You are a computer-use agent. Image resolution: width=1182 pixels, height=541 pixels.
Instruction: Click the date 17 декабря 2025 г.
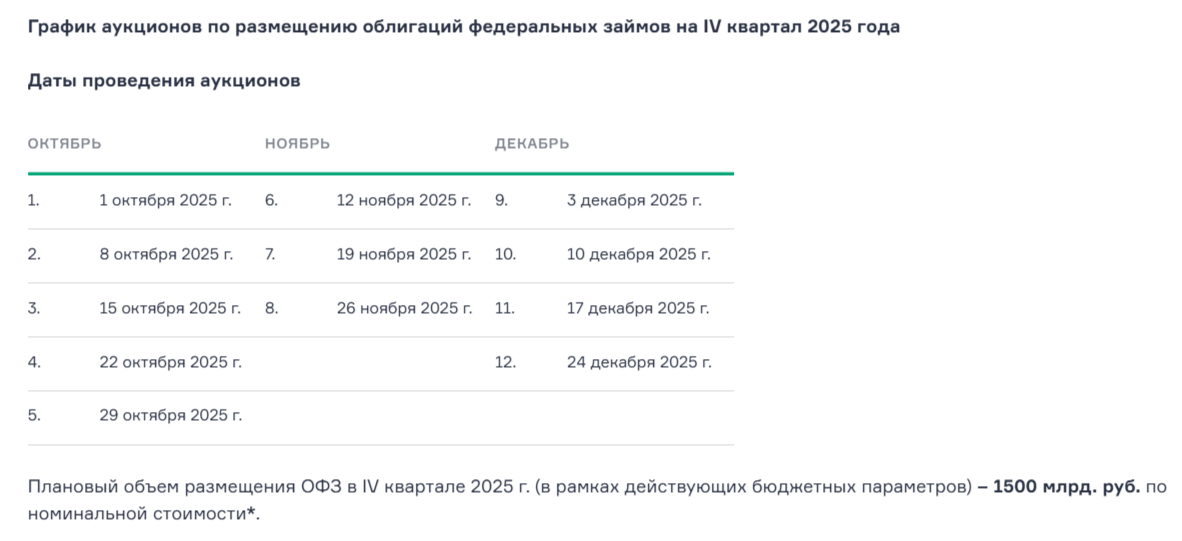(x=637, y=308)
